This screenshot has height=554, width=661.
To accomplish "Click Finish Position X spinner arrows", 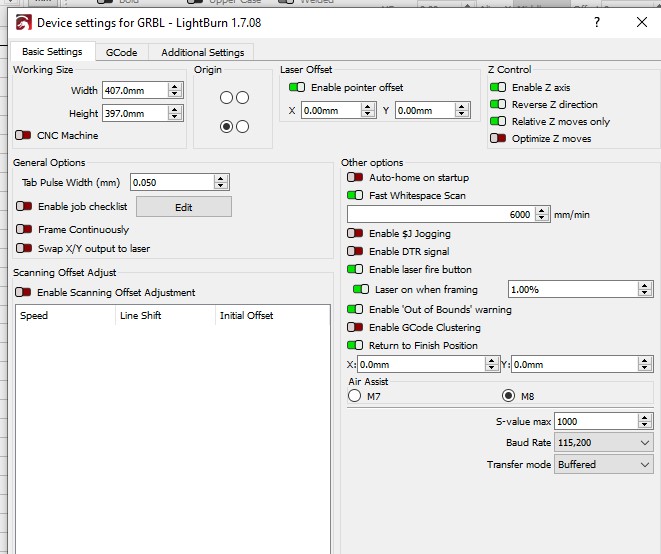I will coord(492,364).
